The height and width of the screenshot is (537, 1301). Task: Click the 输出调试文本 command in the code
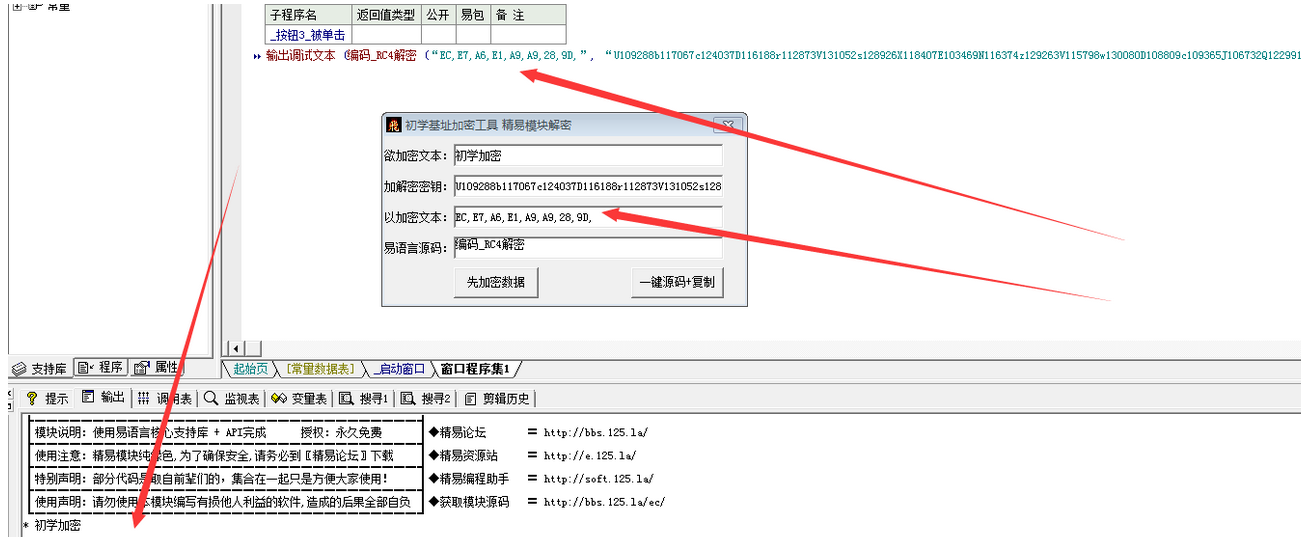301,55
